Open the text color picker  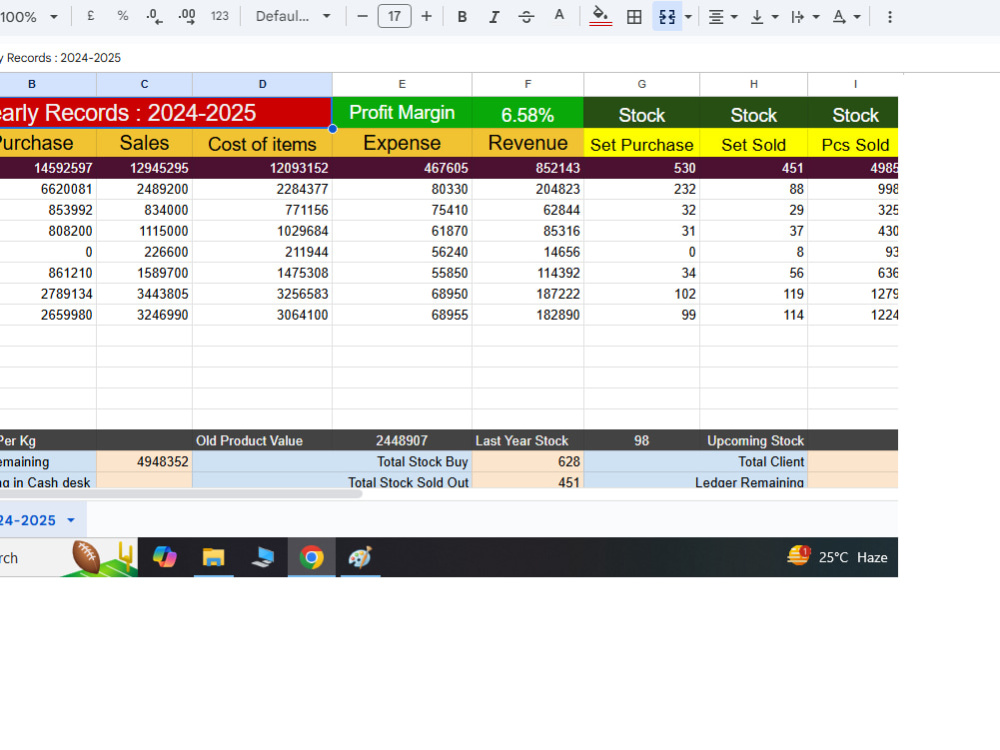point(559,17)
